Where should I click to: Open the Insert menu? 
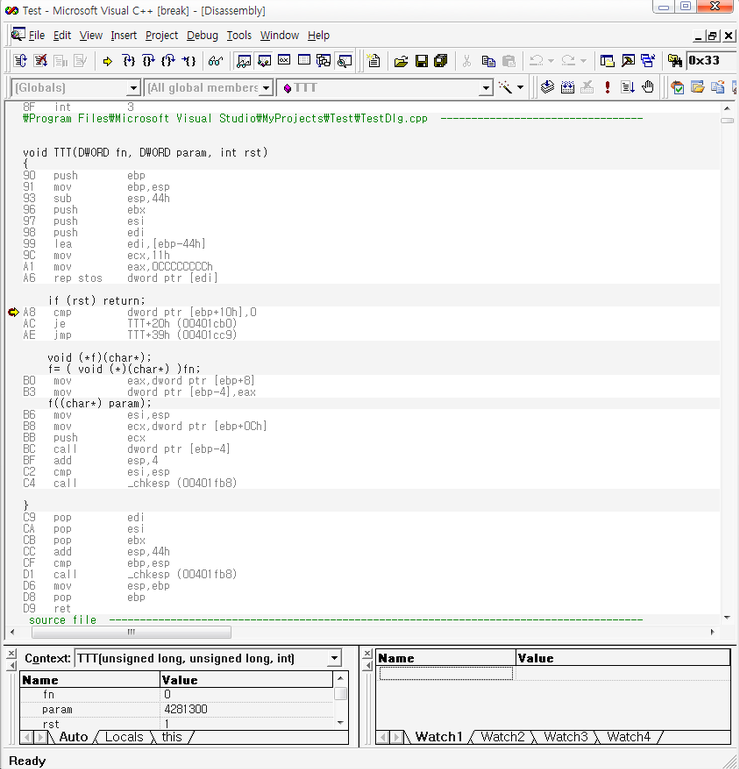[124, 35]
